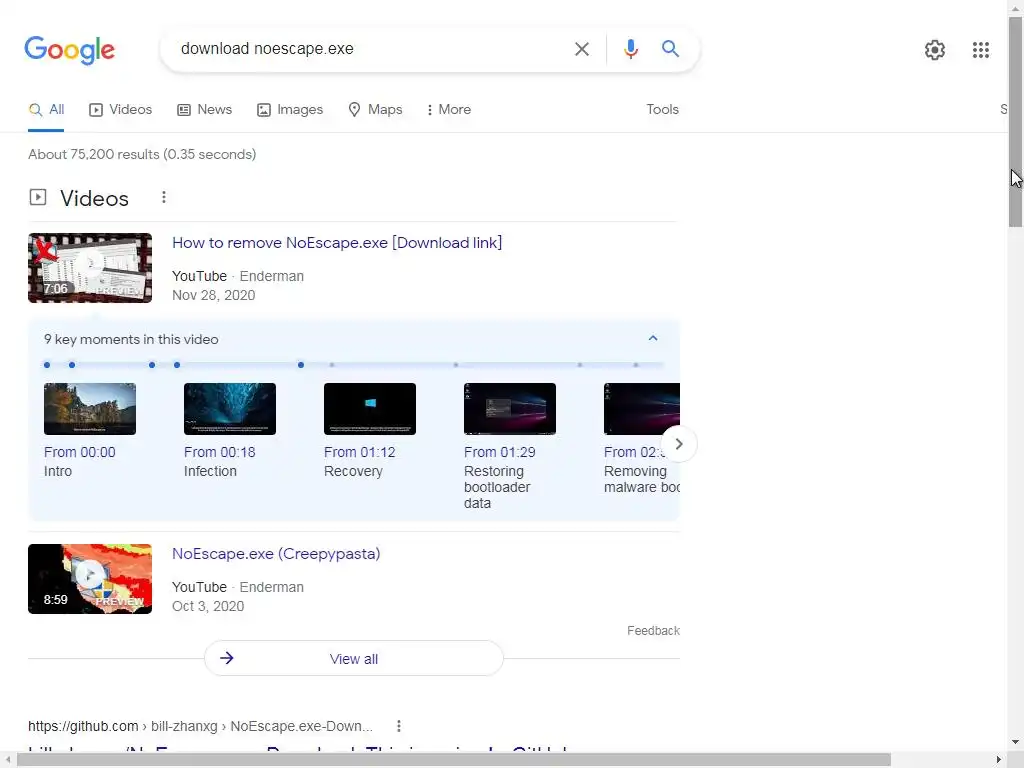This screenshot has width=1024, height=768.
Task: Switch to the Images tab
Action: [290, 110]
